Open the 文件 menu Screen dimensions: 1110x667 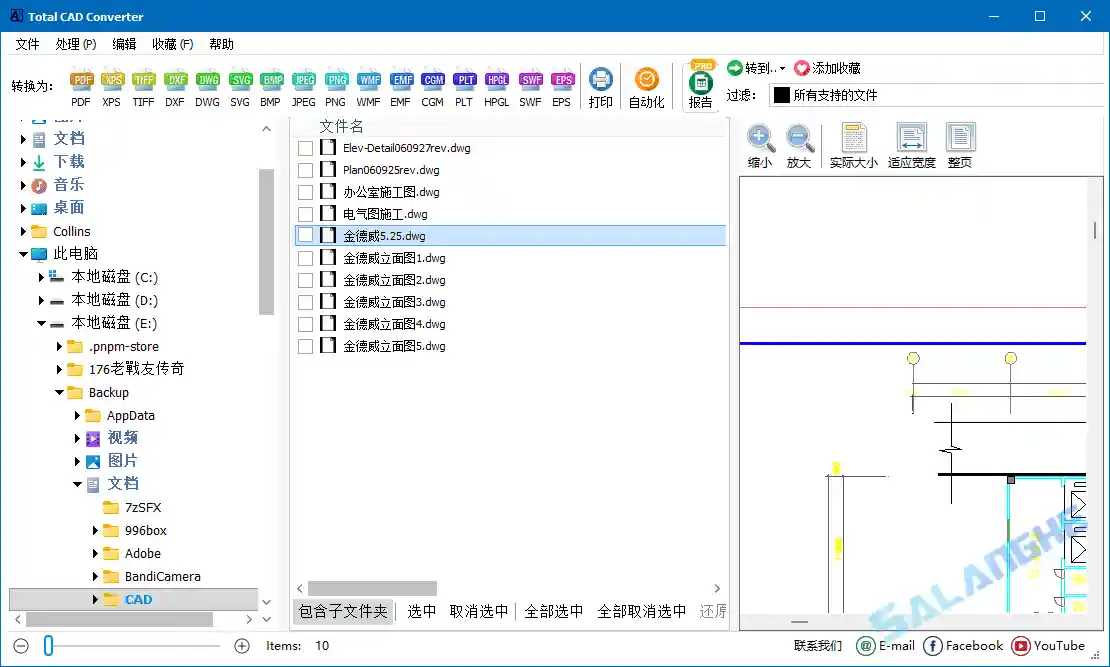(27, 44)
